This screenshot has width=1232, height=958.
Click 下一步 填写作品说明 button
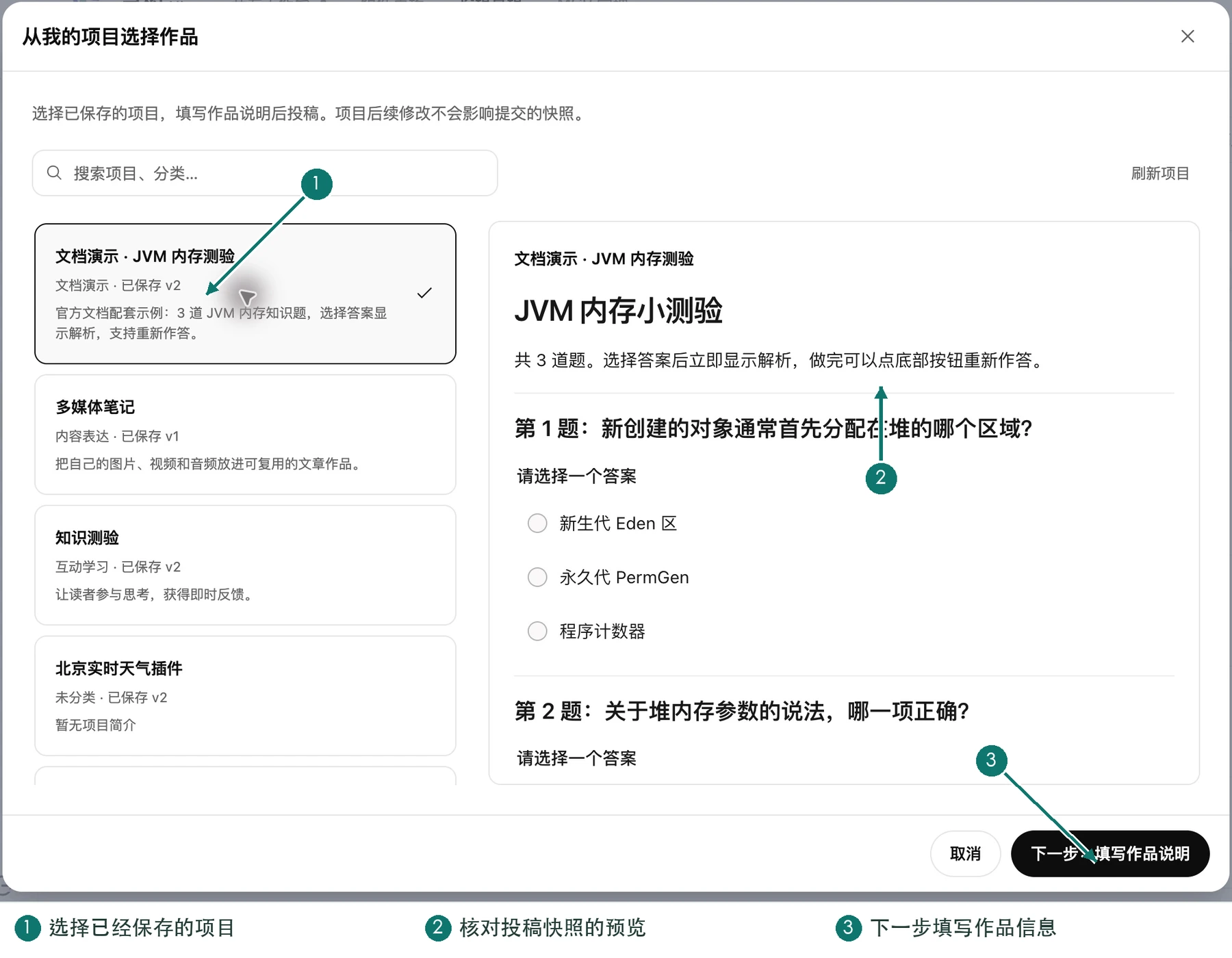pyautogui.click(x=1110, y=853)
